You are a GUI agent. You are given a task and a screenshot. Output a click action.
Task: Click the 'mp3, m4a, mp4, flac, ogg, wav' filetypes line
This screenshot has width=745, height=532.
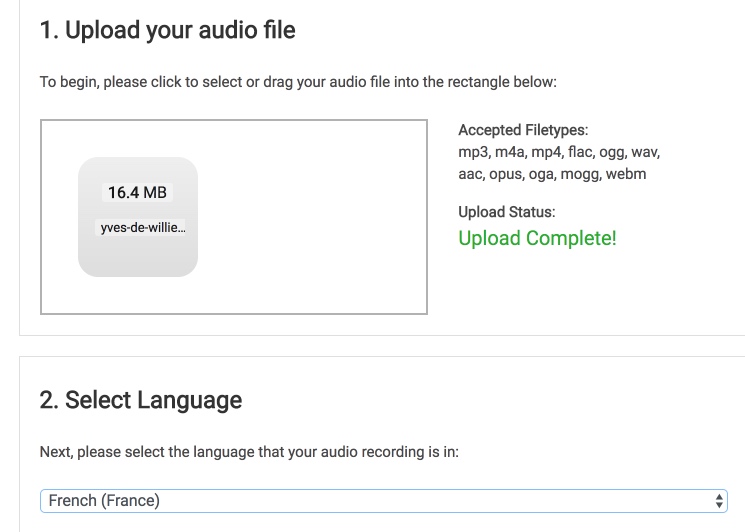[x=559, y=152]
